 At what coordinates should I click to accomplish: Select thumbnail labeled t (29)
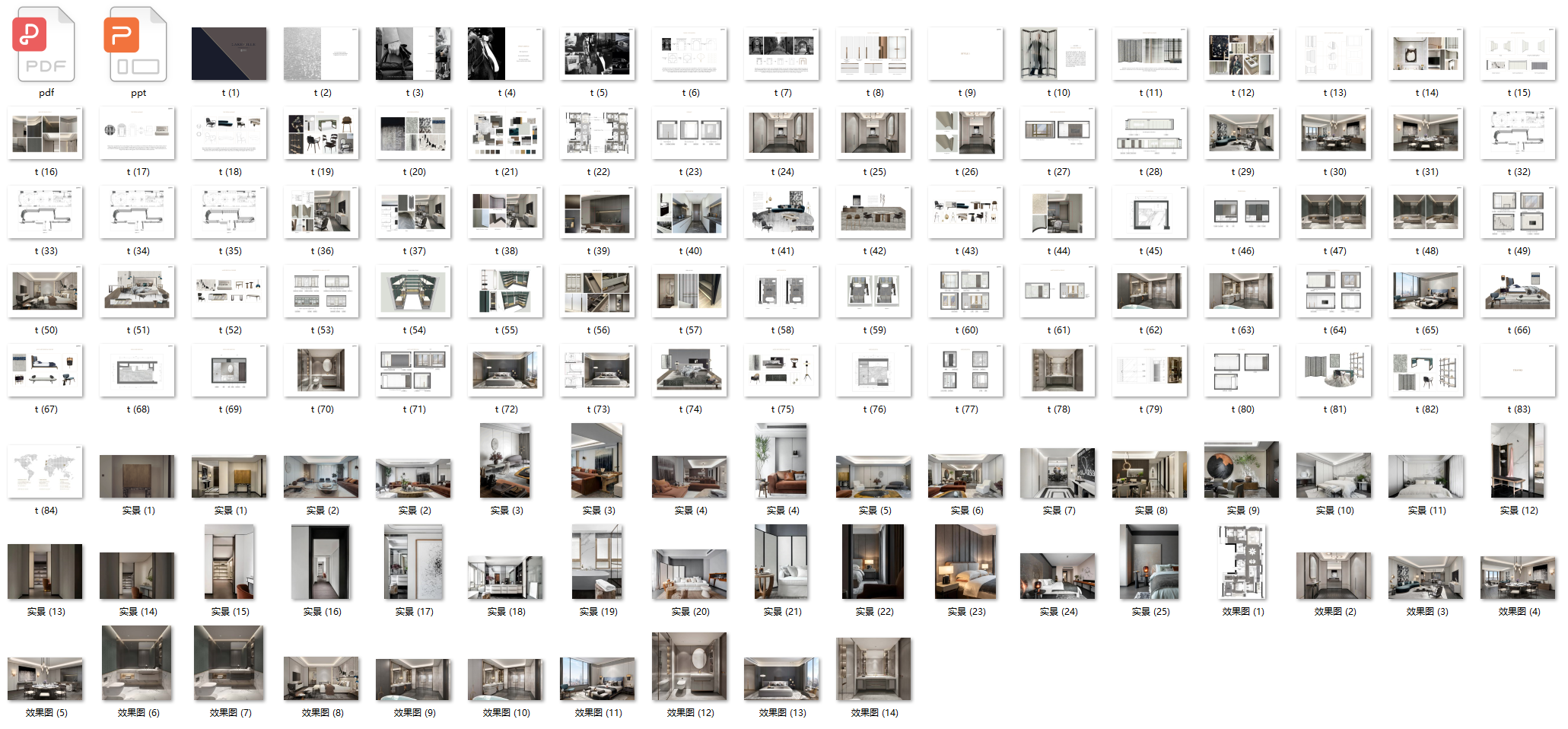coord(1242,133)
